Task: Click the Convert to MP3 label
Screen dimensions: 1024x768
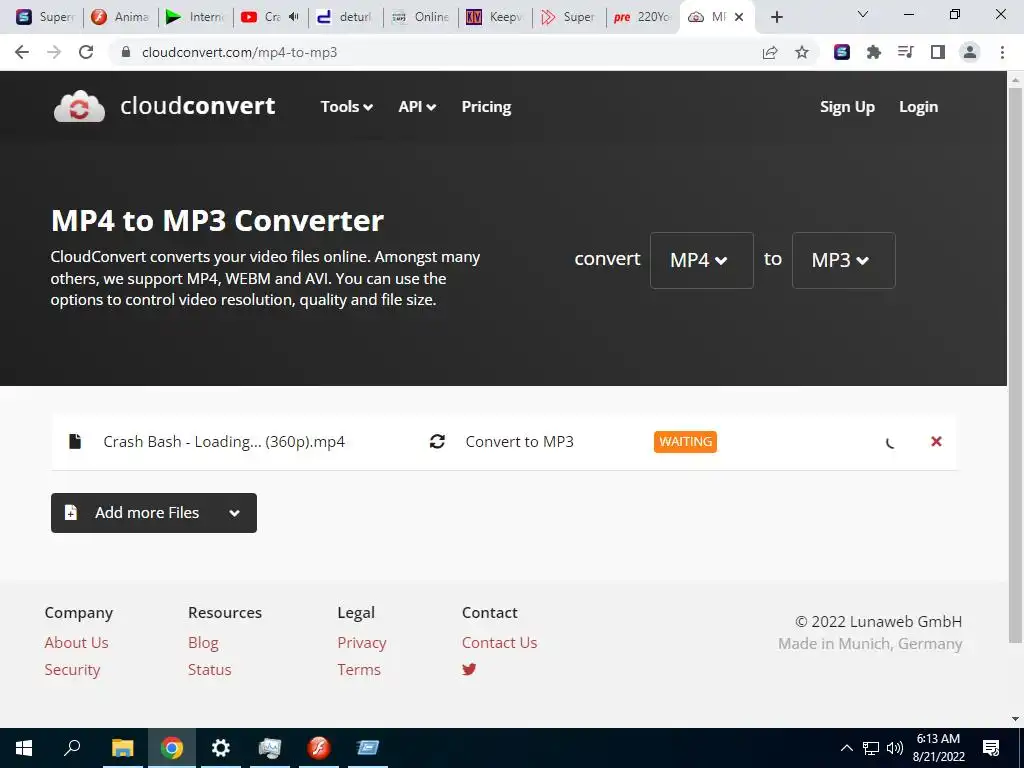Action: (x=520, y=441)
